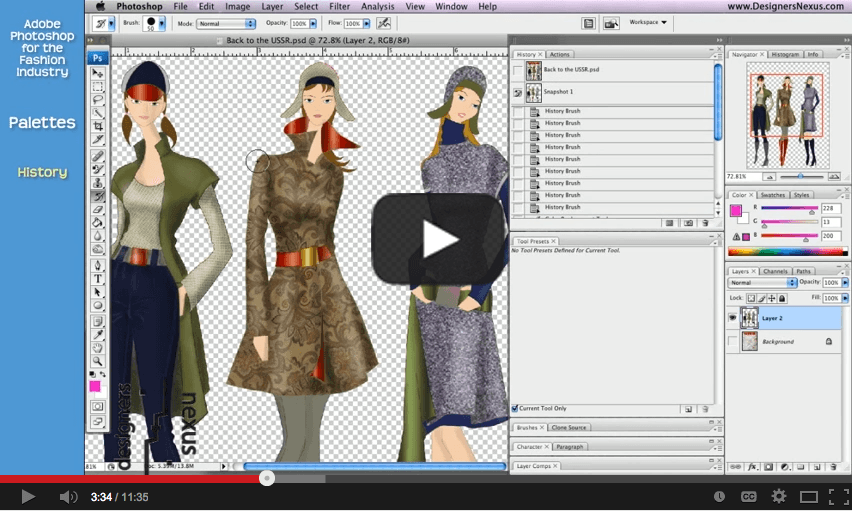852x511 pixels.
Task: Play the video with center play button
Action: [438, 238]
